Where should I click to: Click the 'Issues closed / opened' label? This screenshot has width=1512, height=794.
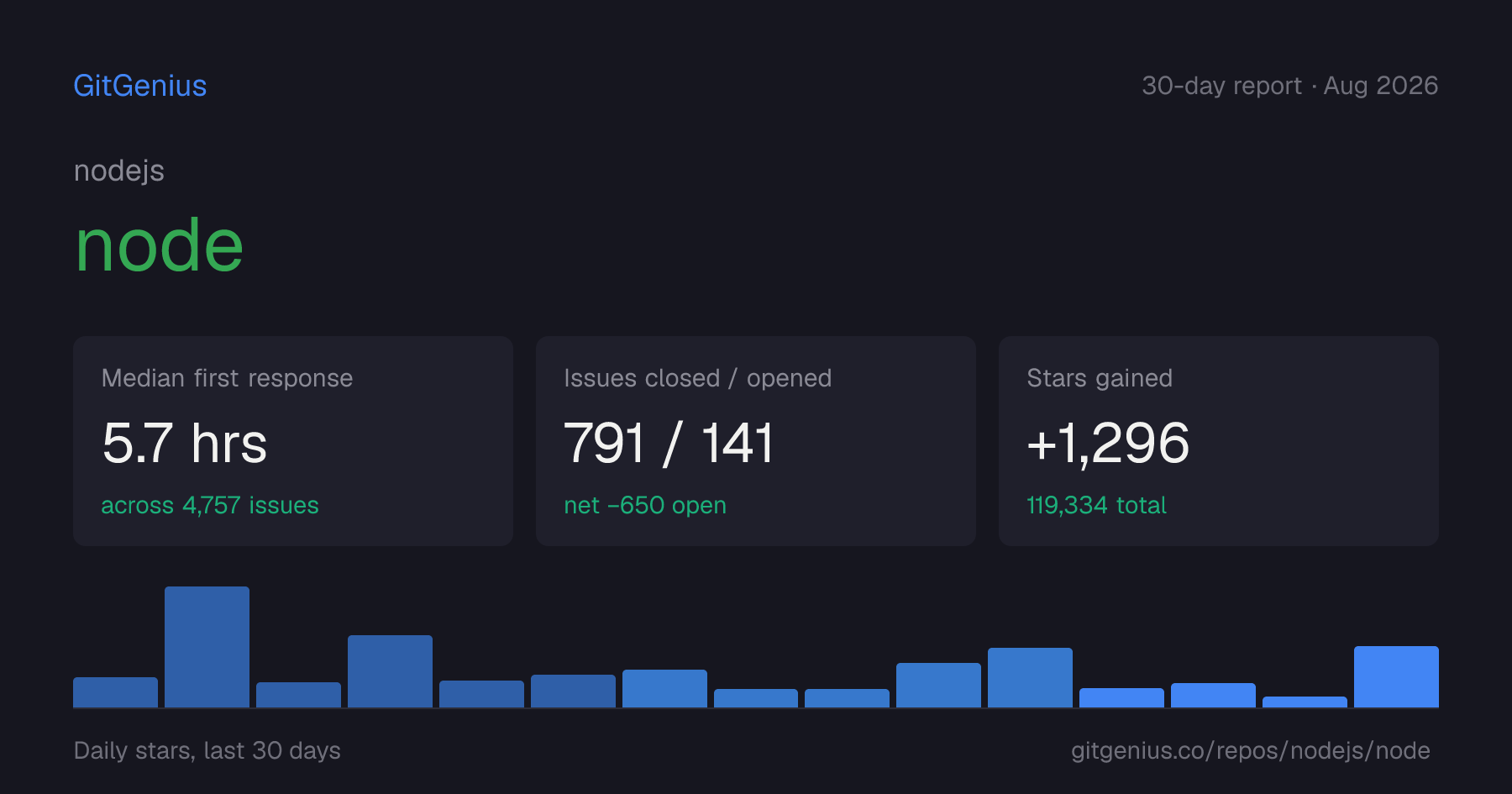698,378
